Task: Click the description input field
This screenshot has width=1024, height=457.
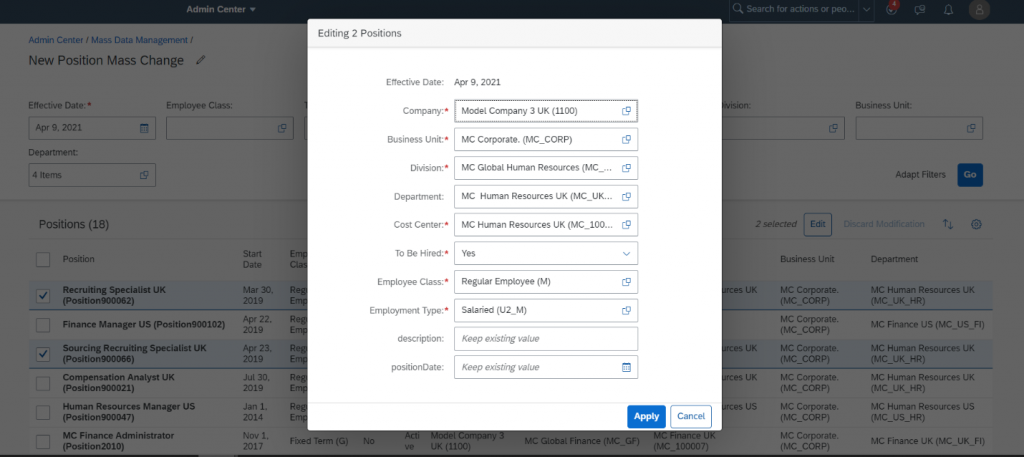Action: click(546, 339)
